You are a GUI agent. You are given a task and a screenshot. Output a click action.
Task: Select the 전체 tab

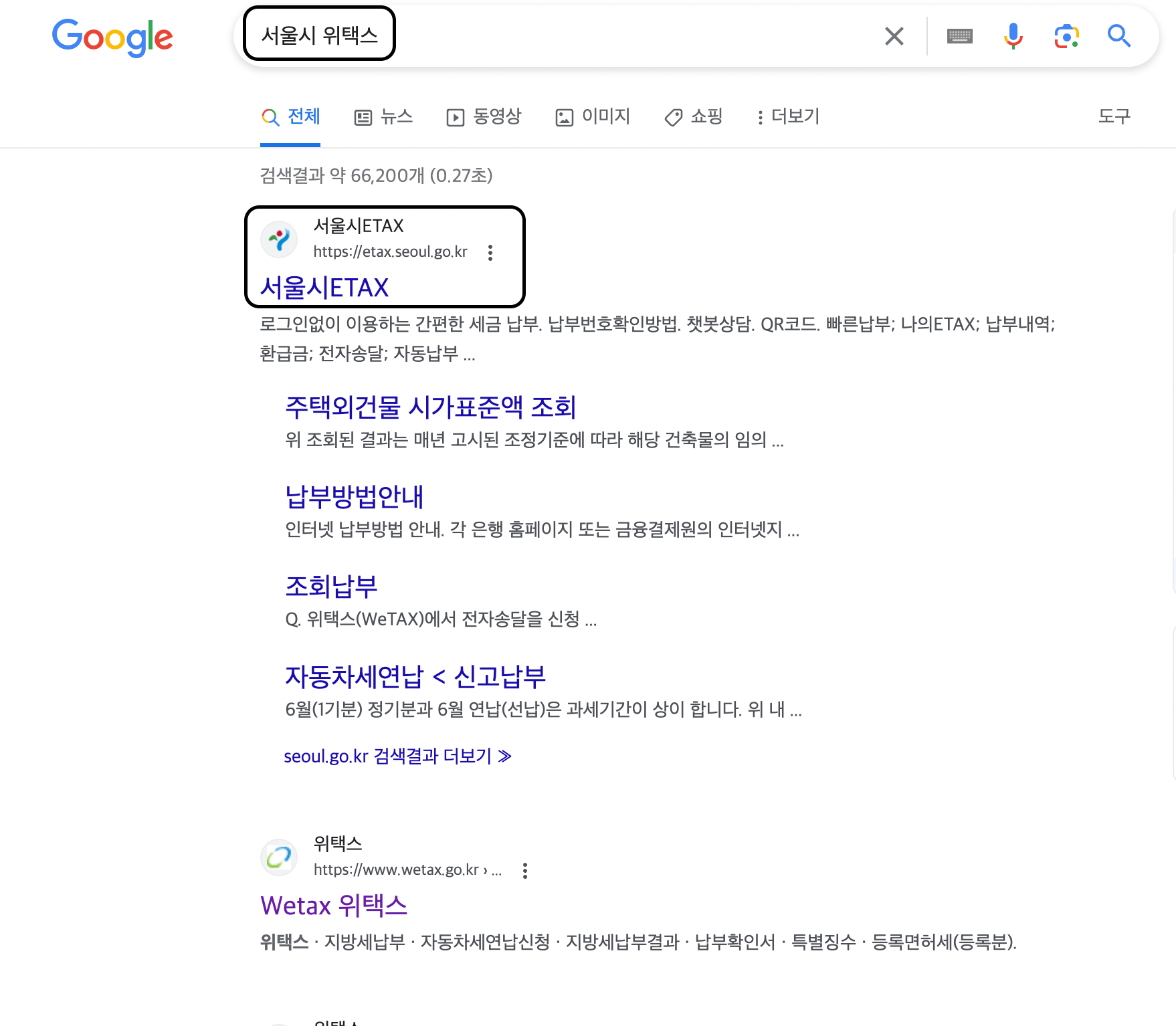click(x=290, y=117)
